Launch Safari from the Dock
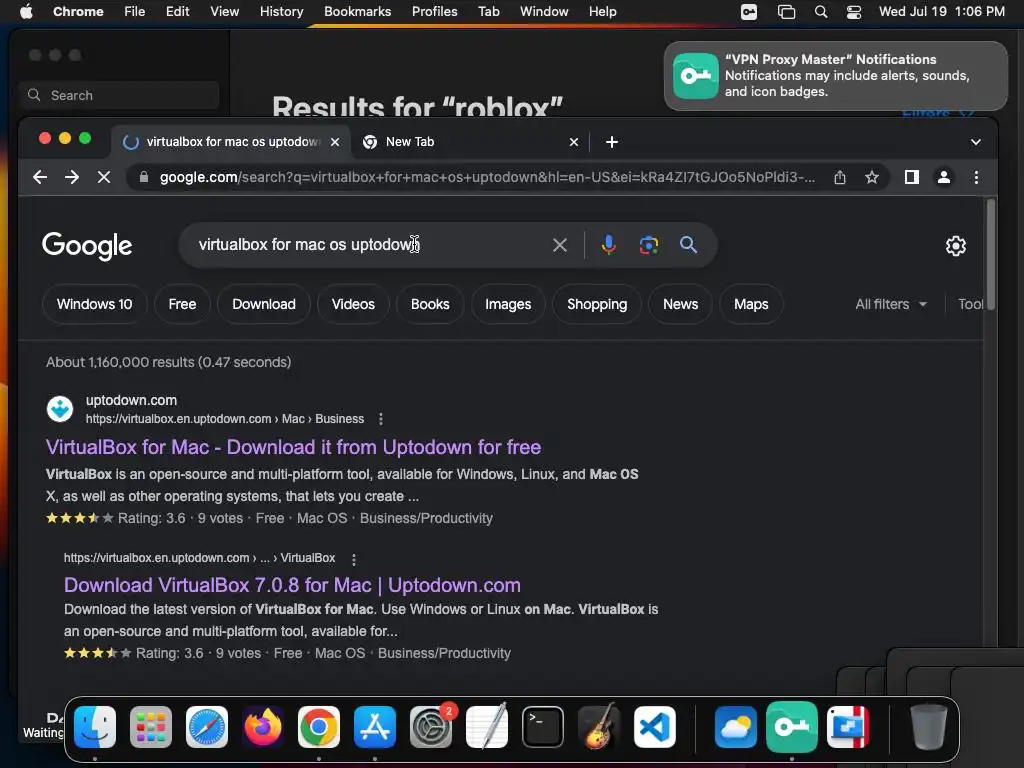This screenshot has height=768, width=1024. pyautogui.click(x=207, y=727)
